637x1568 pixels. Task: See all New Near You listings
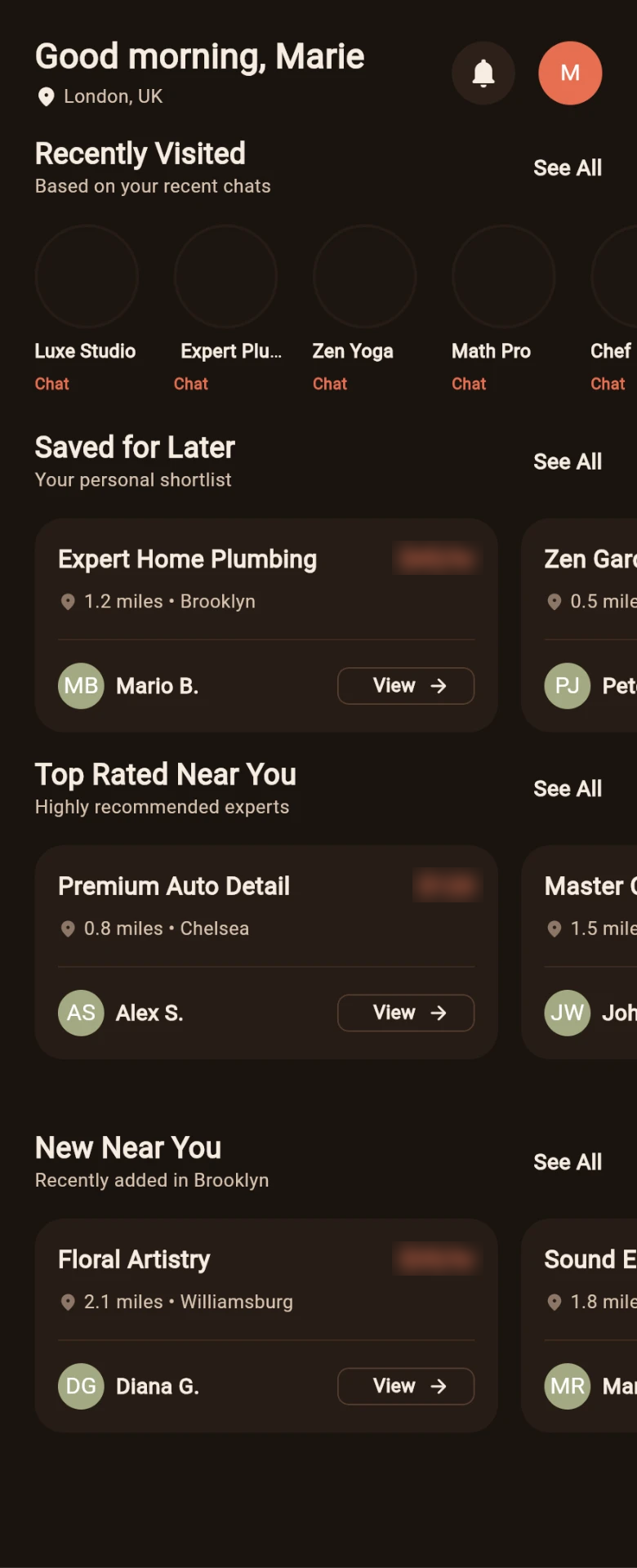tap(568, 1162)
